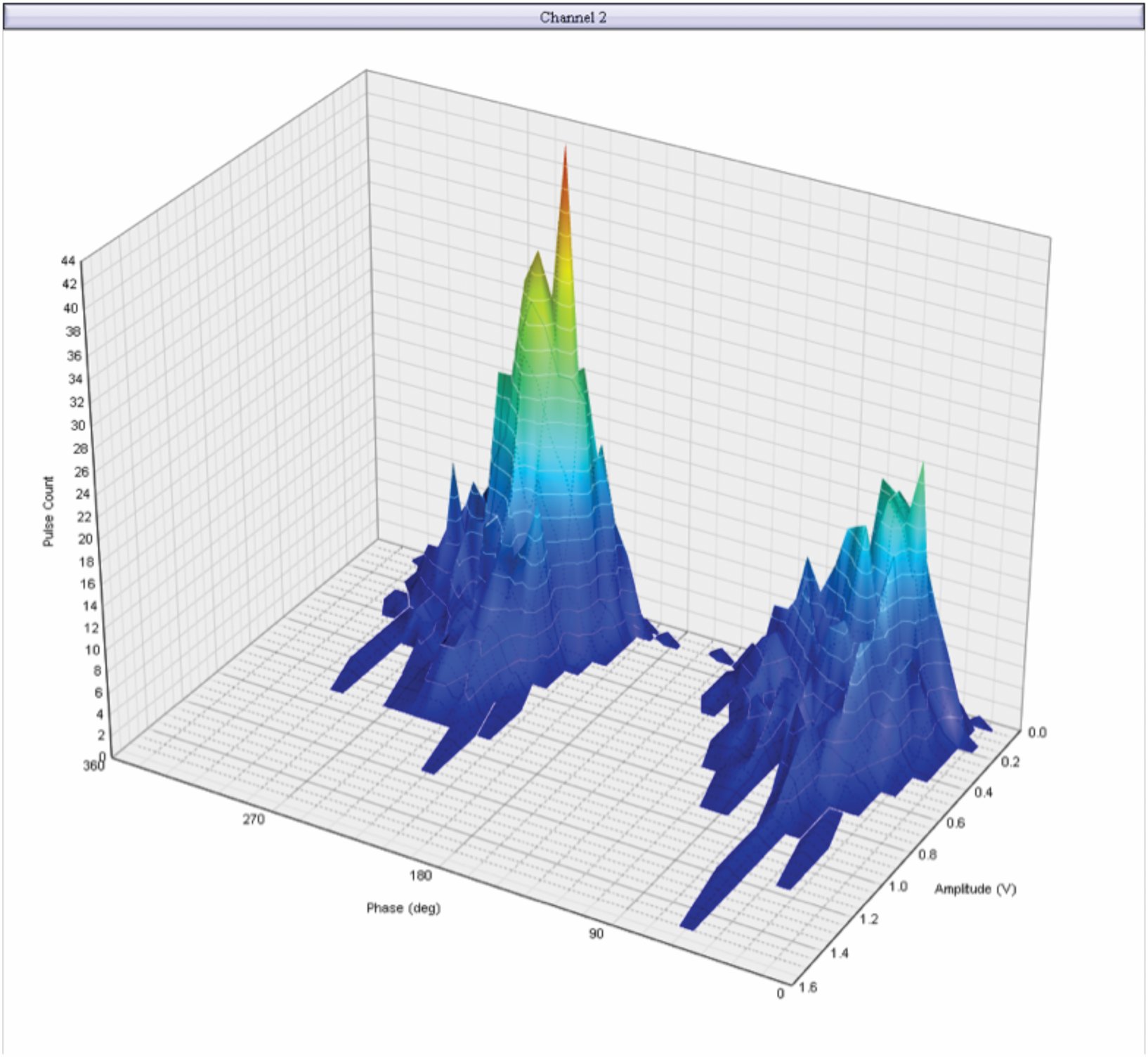Screen dimensions: 1148x1057
Task: Click the 24 tick on Pulse Count axis
Action: (83, 493)
